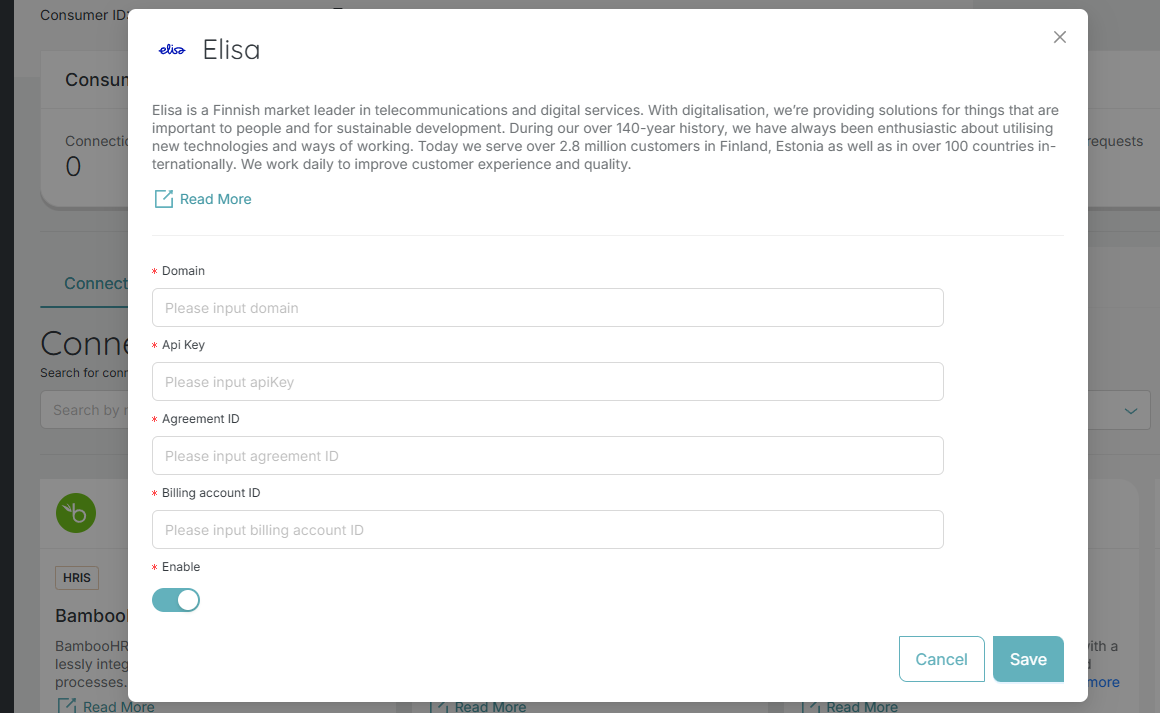
Task: Toggle the Enable switch off
Action: (x=176, y=600)
